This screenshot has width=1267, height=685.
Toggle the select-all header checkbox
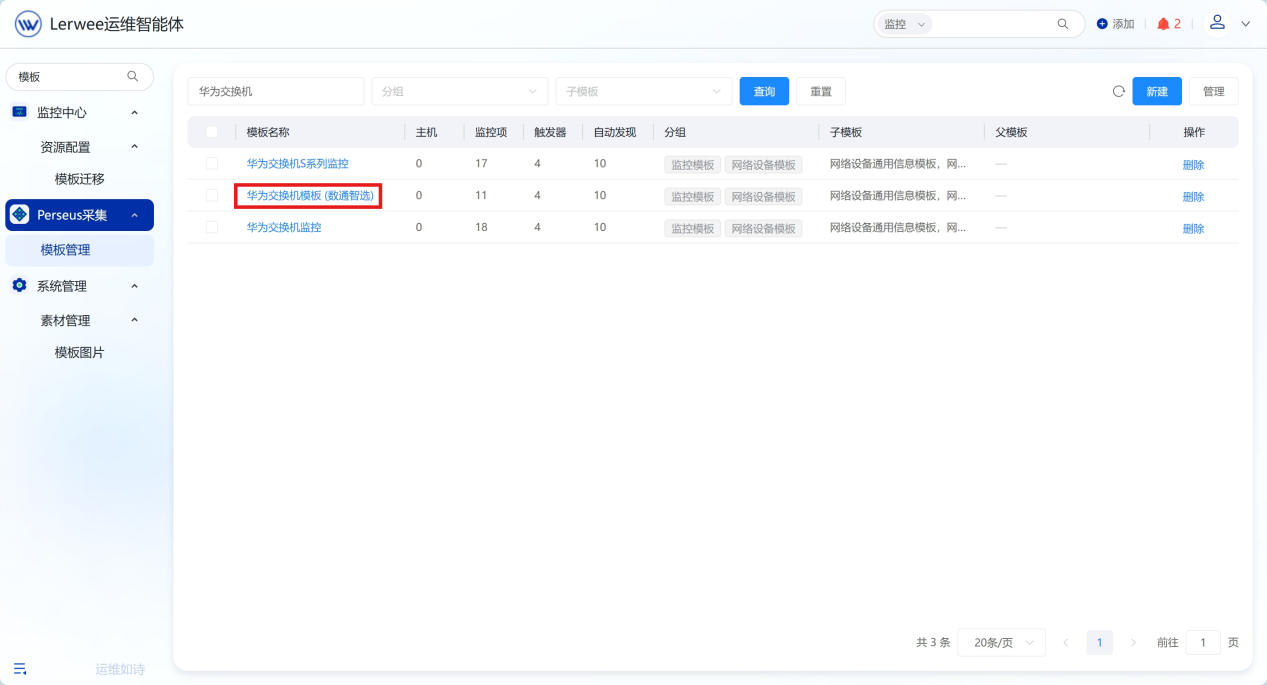pyautogui.click(x=212, y=132)
